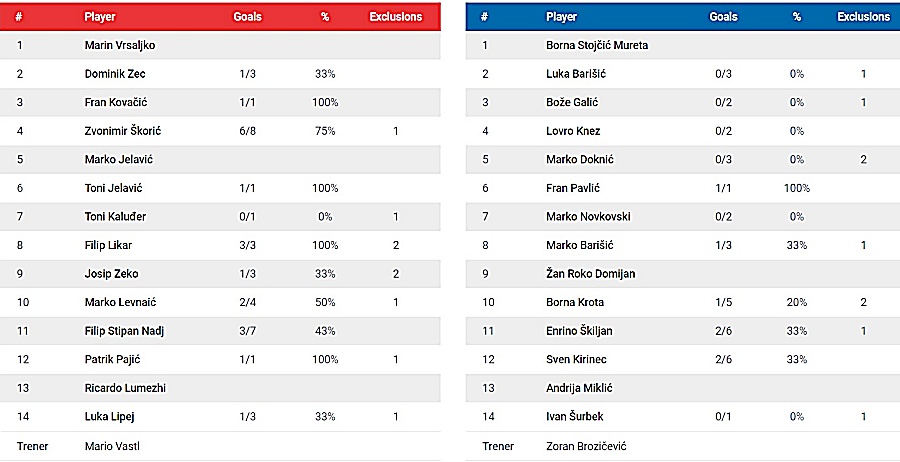Click Borna Krota's 1/5 goals cell
This screenshot has height=462, width=900.
tap(724, 302)
